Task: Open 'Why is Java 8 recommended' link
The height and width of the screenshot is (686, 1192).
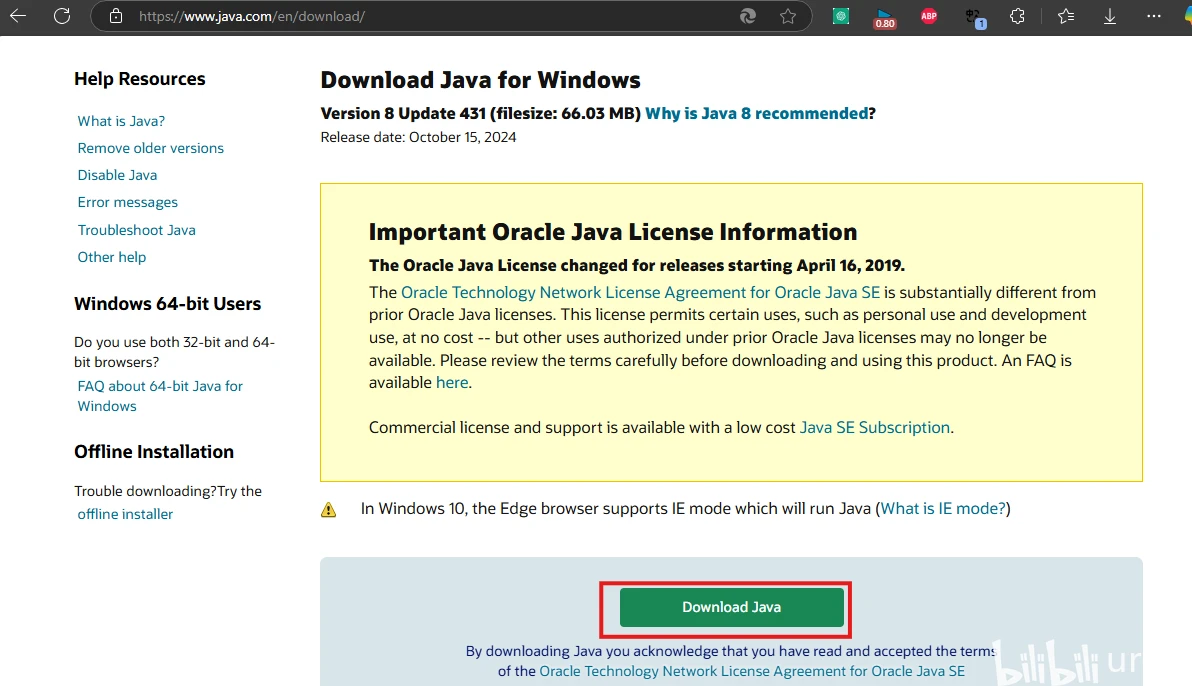Action: click(756, 113)
